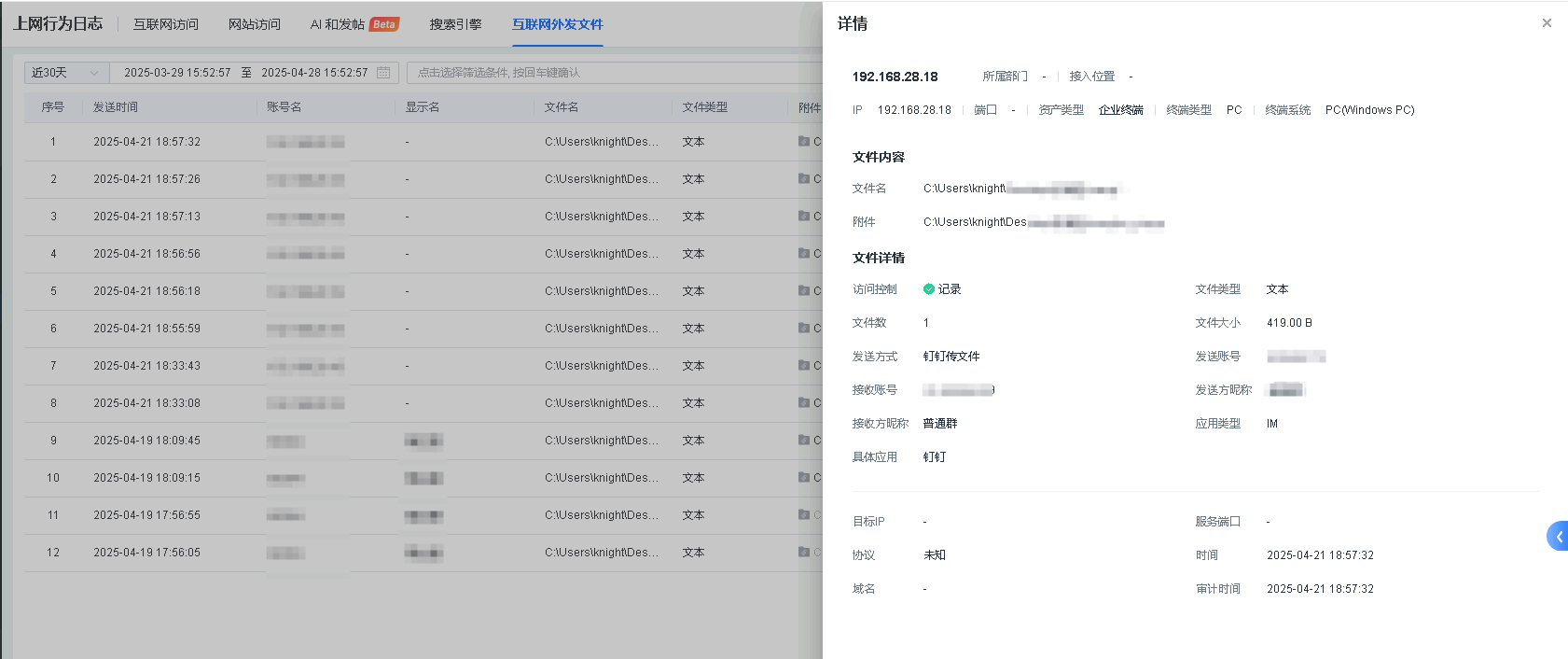This screenshot has width=1568, height=659.
Task: Switch to the 网站访问 tab
Action: click(x=255, y=24)
